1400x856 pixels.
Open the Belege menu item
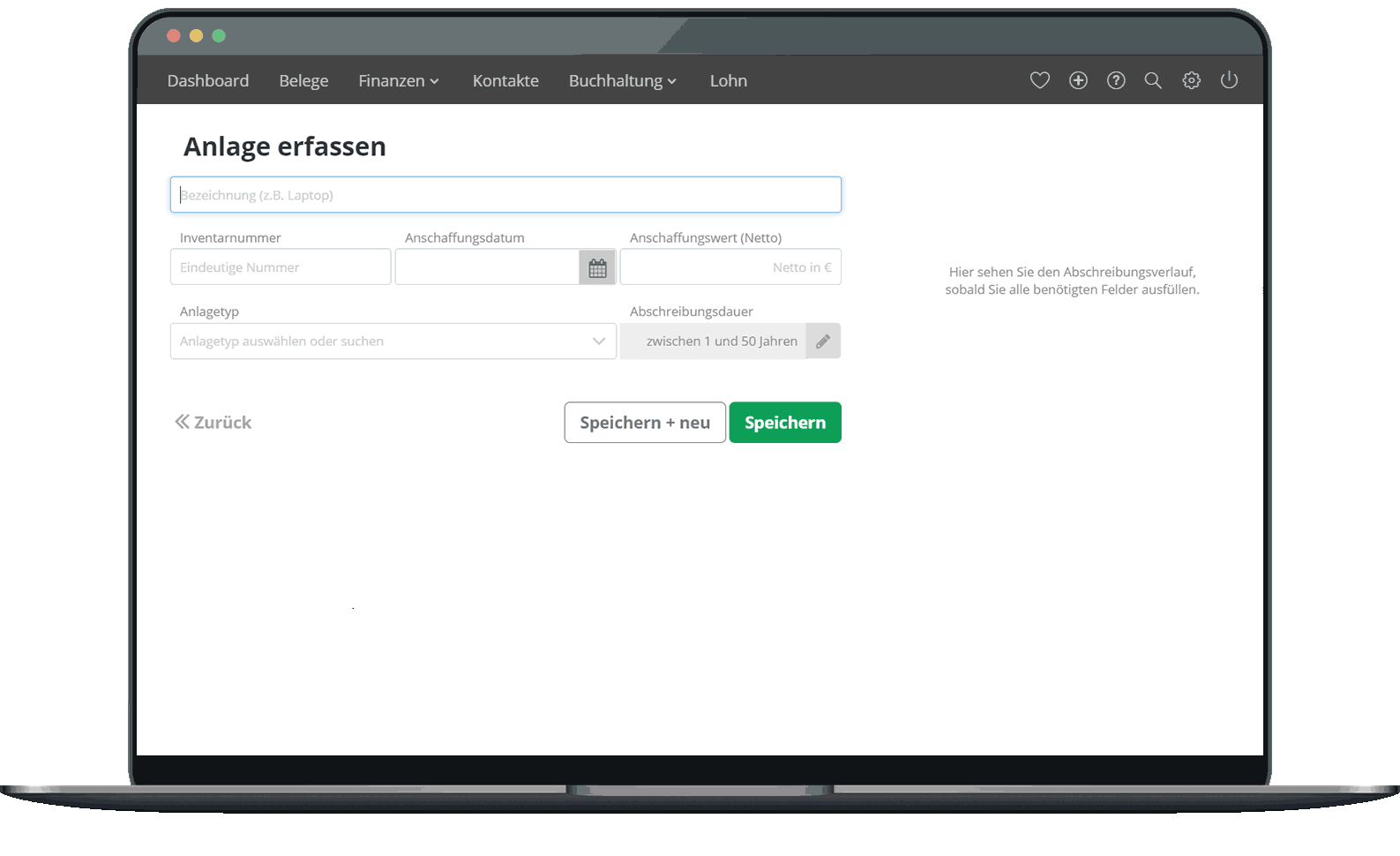click(303, 80)
